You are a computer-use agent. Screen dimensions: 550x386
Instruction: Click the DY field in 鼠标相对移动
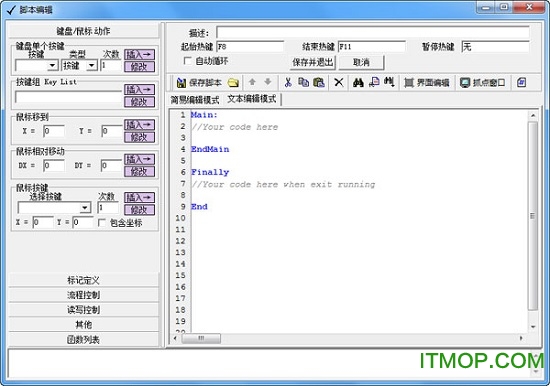(112, 165)
